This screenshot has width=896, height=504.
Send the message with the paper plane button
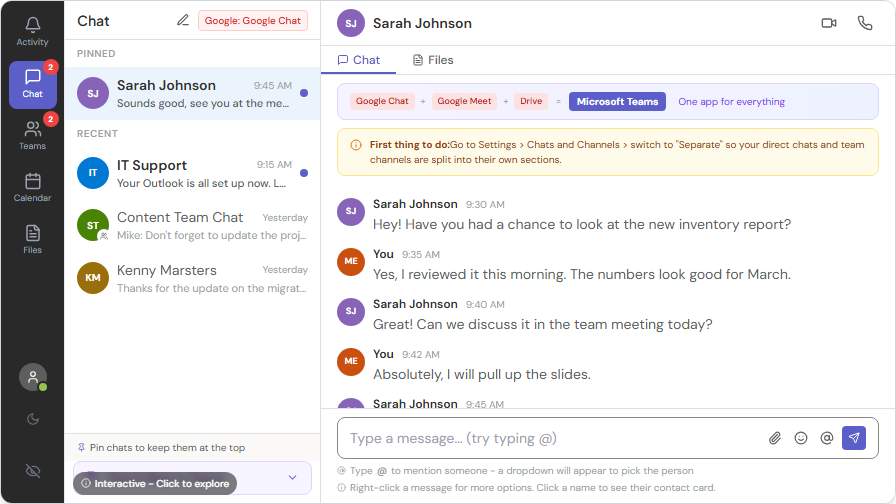[854, 438]
